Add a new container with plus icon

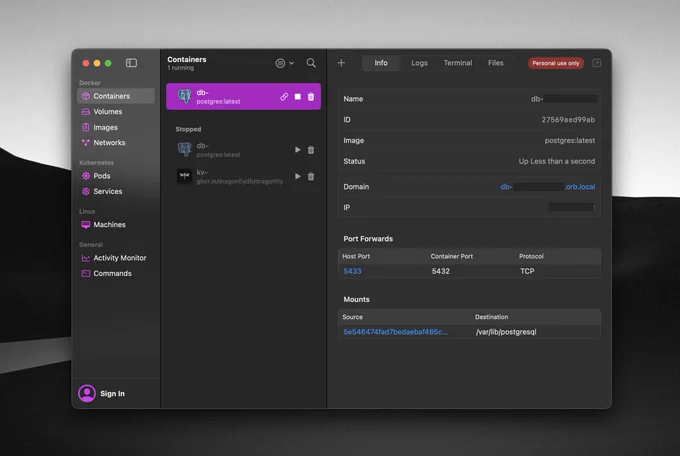tap(341, 63)
